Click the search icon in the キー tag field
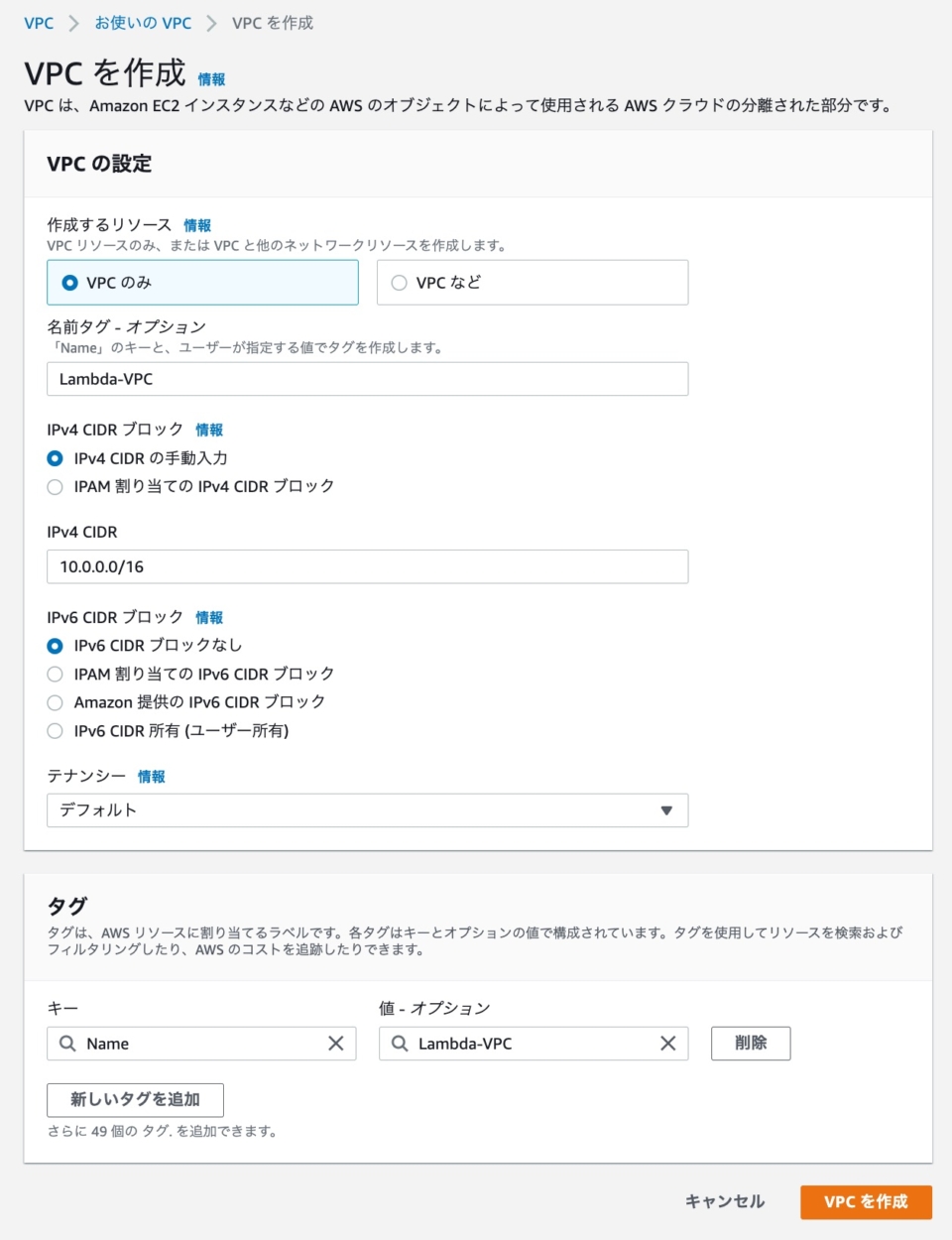Screen dimensions: 952x1240 66,1043
